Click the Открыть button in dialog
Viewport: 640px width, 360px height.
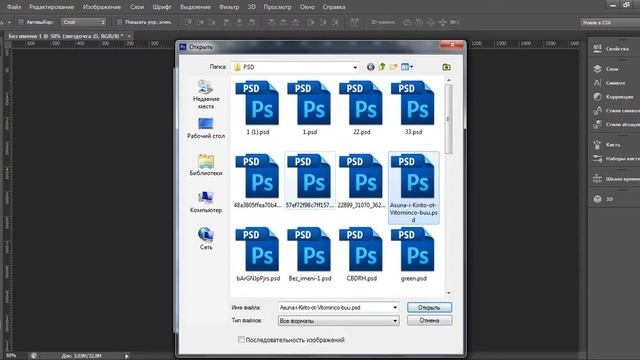429,307
